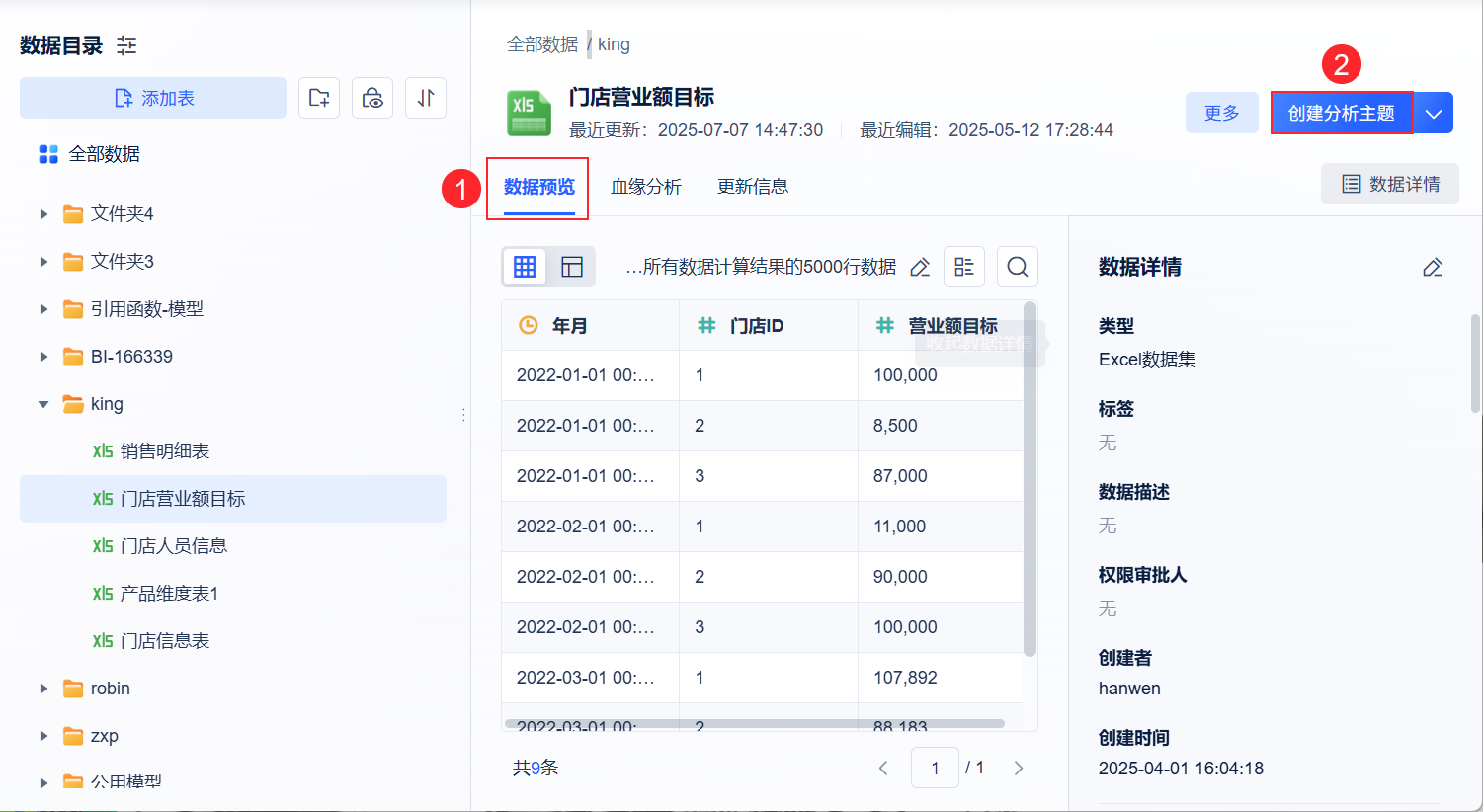Screen dimensions: 1483x812
Task: Click king in the breadcrumb
Action: (614, 44)
